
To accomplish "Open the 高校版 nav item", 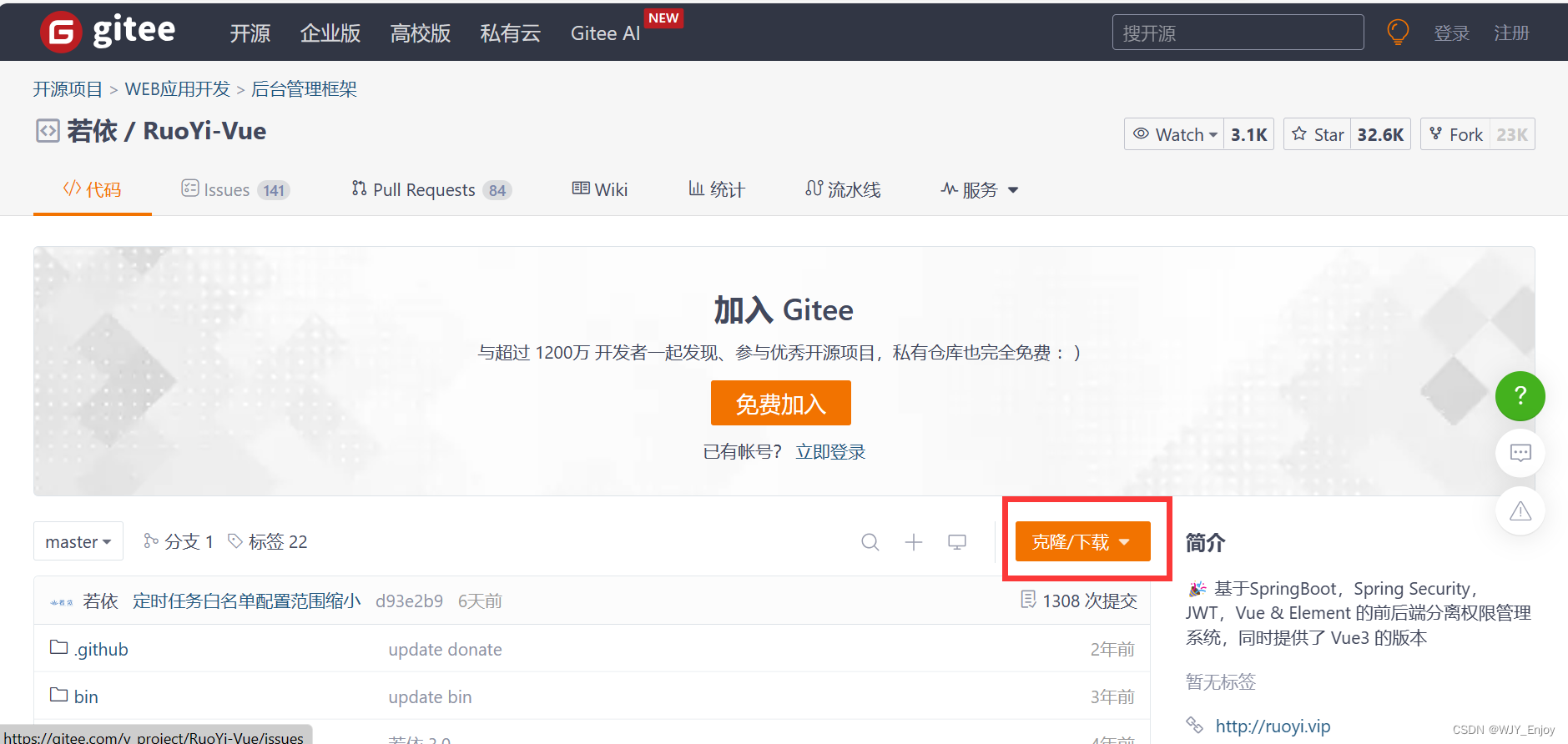I will point(420,33).
